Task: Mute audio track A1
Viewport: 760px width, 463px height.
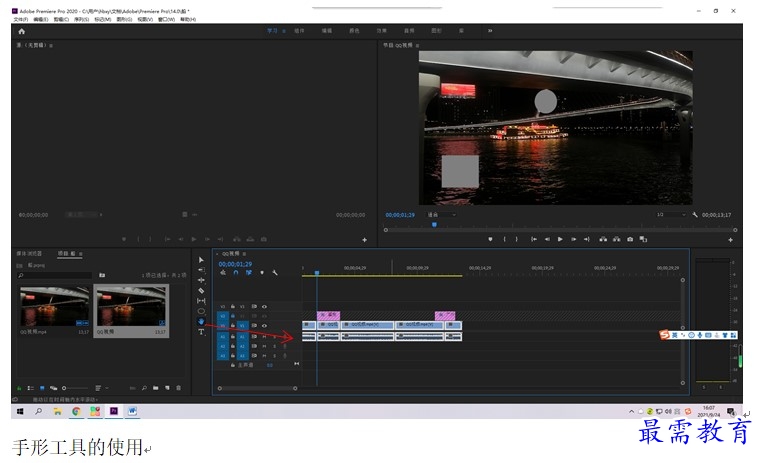Action: 264,336
